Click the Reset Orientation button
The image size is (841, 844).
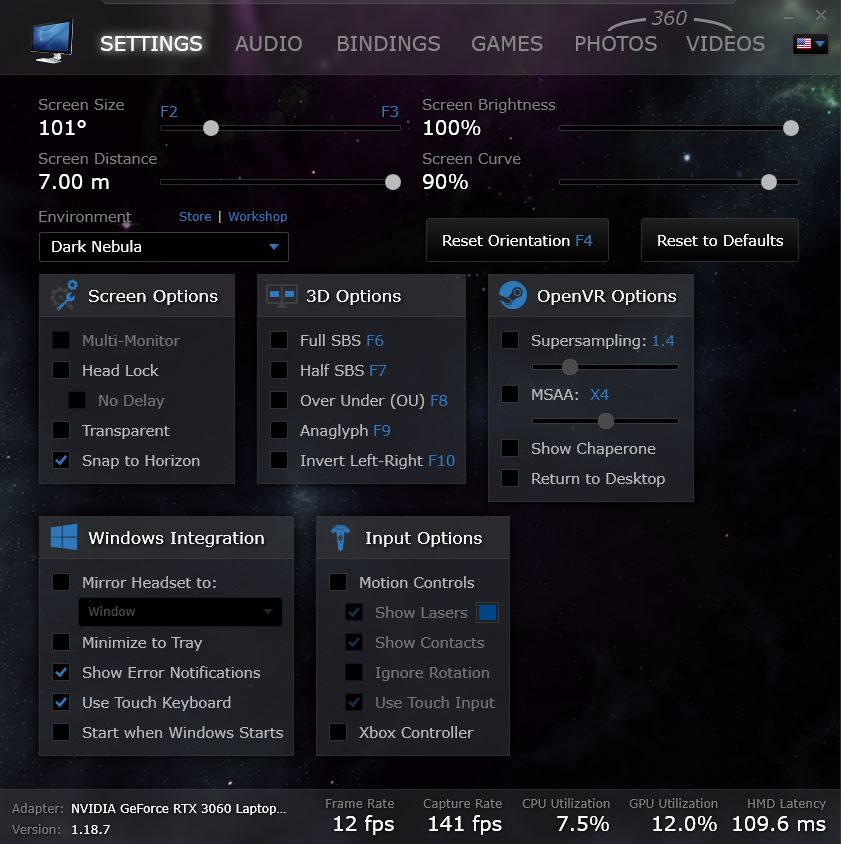[x=517, y=241]
